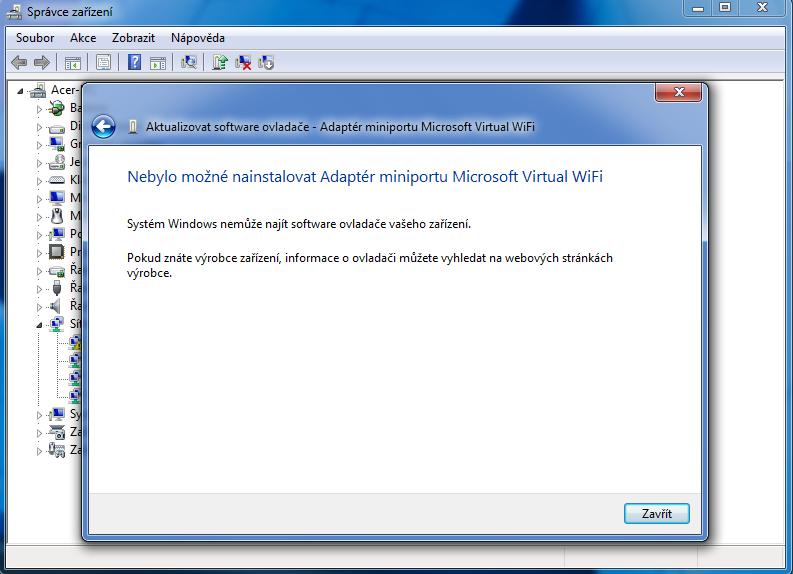The height and width of the screenshot is (574, 793).
Task: Click the disable device icon with down arrow
Action: point(266,63)
